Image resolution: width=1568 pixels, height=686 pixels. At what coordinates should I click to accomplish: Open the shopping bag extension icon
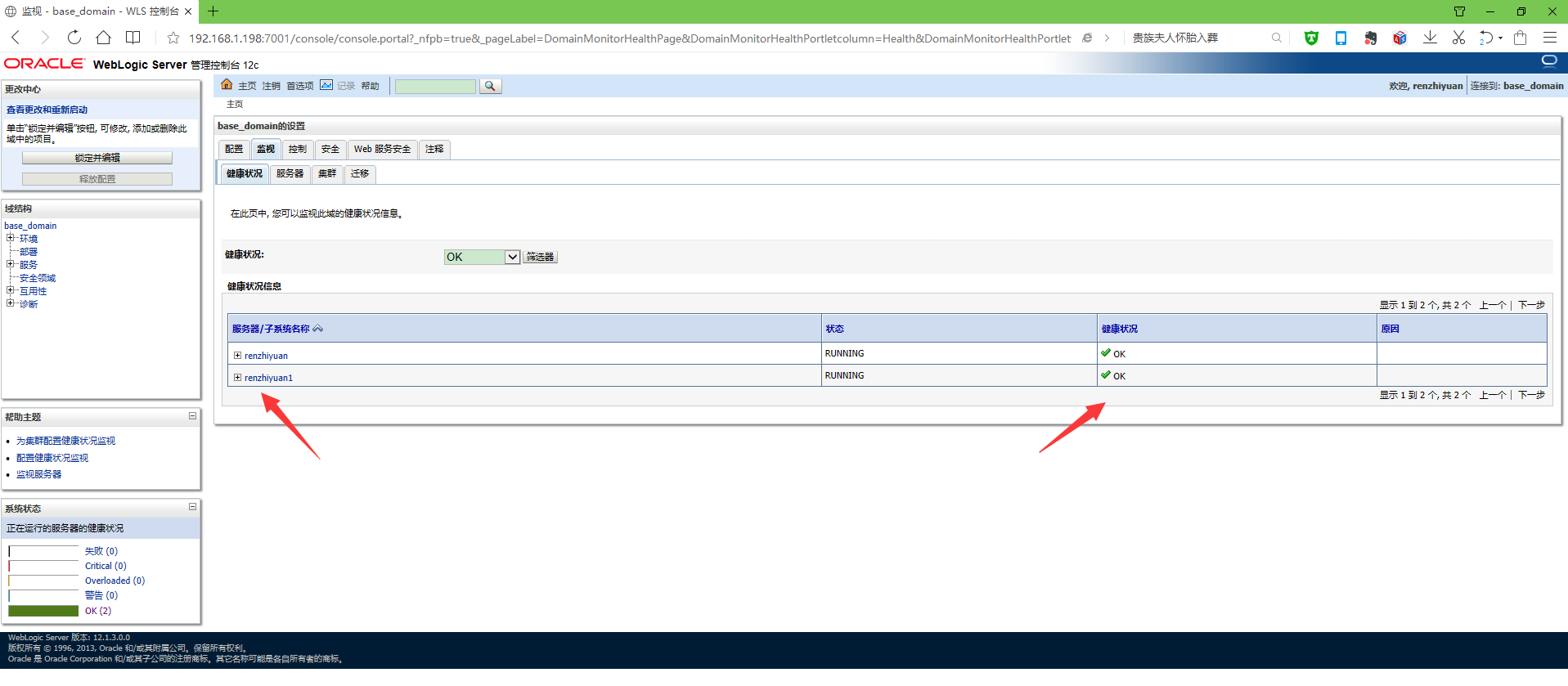coord(1521,38)
